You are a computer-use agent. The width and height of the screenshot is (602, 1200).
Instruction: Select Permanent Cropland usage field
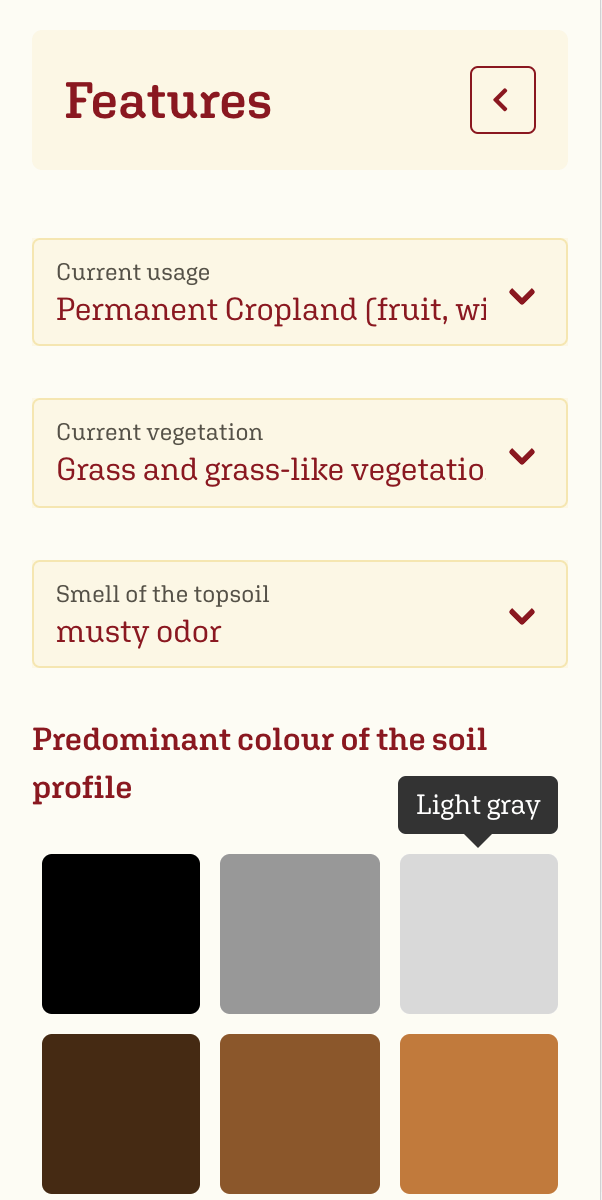[x=270, y=310]
